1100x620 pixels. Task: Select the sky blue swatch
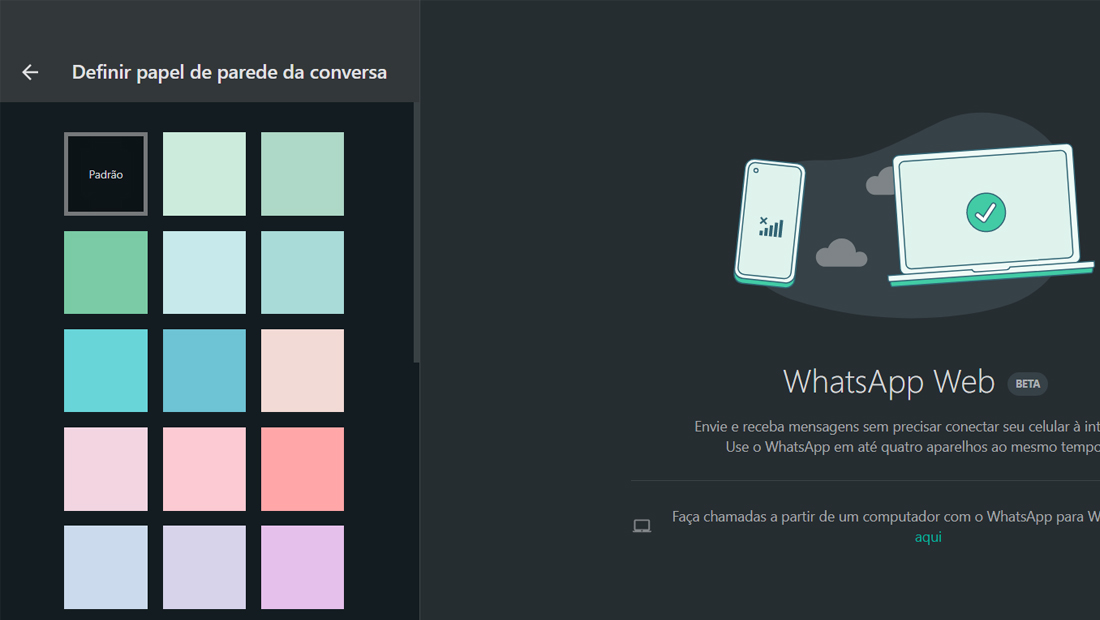pos(204,370)
